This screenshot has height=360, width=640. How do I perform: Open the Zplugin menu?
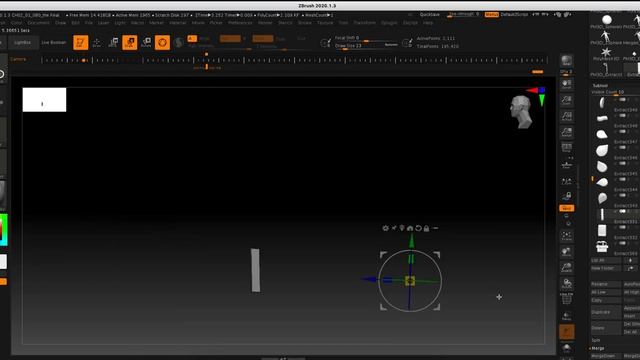tap(389, 23)
